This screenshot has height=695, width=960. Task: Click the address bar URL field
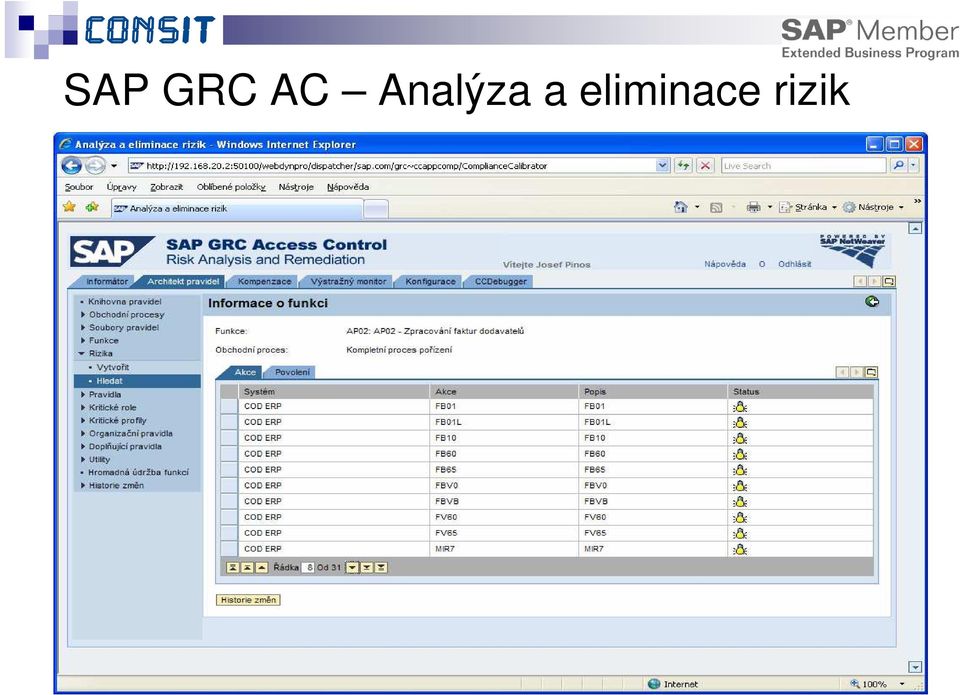pyautogui.click(x=392, y=165)
